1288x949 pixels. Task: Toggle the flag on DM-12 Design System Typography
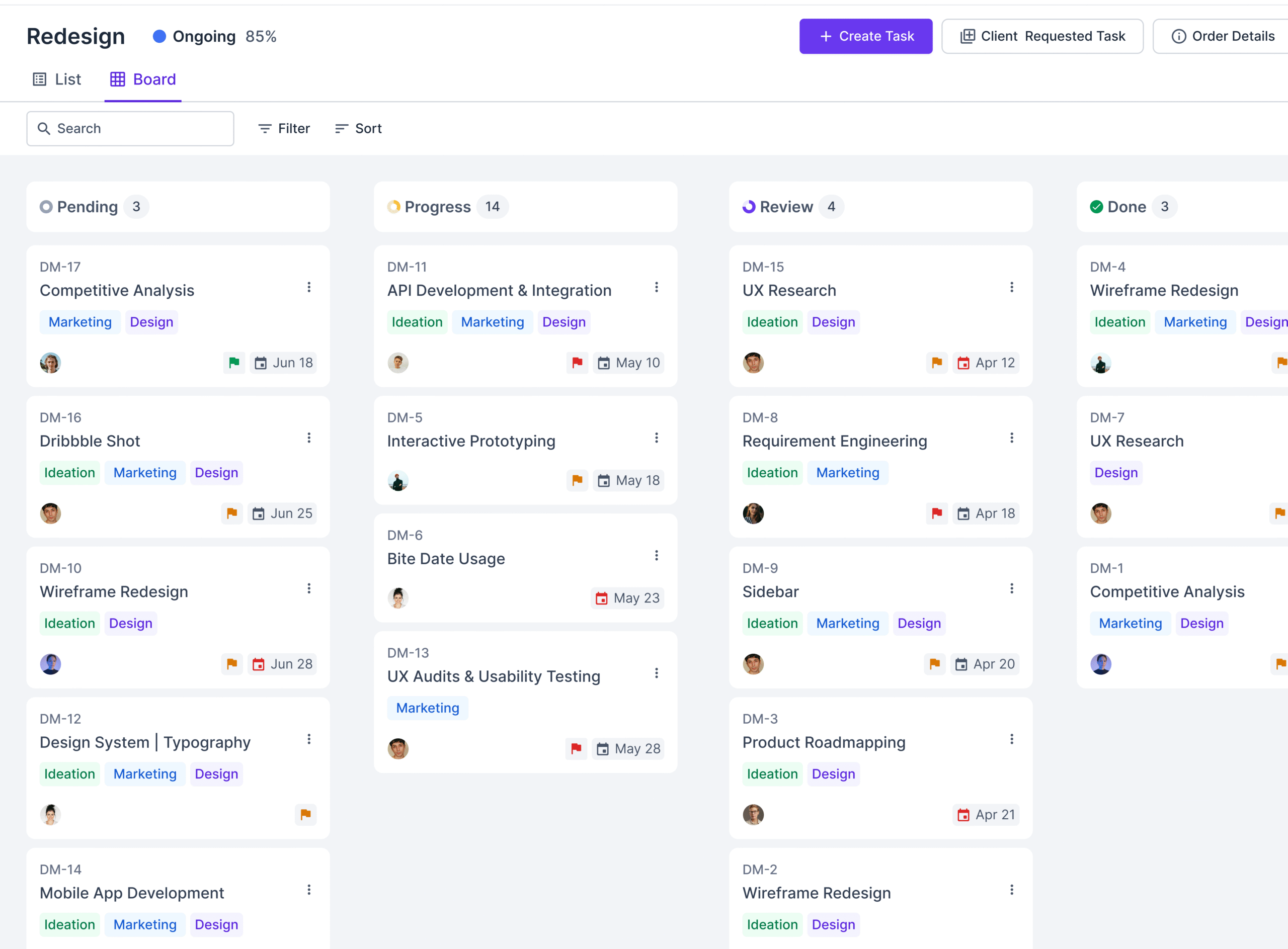pos(305,815)
